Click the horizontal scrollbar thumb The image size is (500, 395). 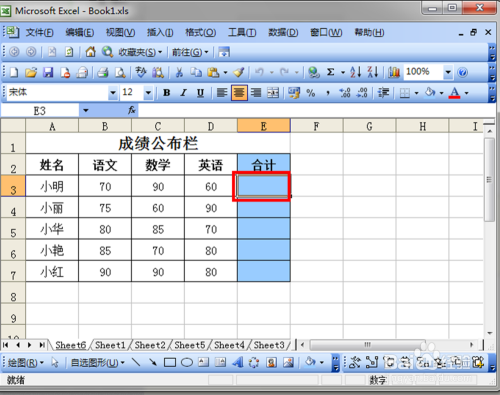pyautogui.click(x=368, y=345)
